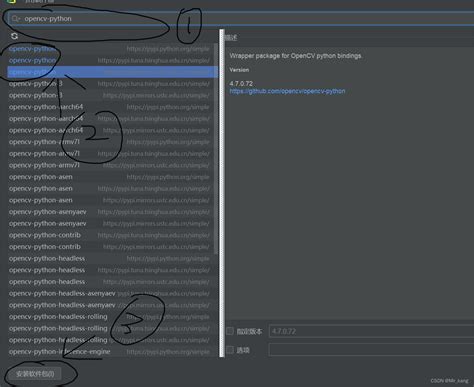Screen dimensions: 474x387
Task: Select opencv-python-headless-rolling from tsinghua mirror
Action: click(x=112, y=329)
